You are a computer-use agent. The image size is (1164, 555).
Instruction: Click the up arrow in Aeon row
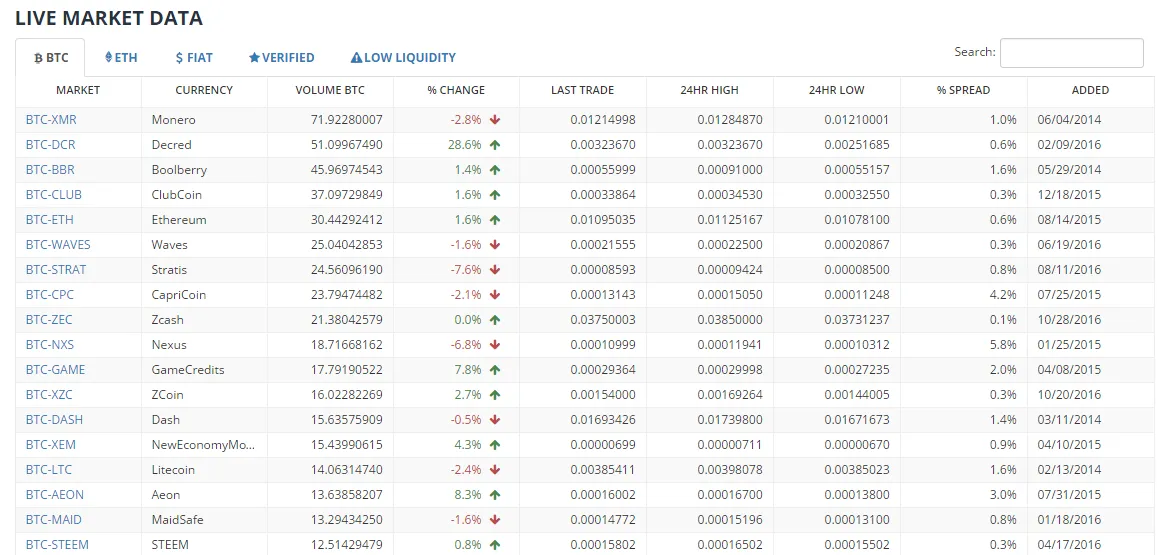coord(495,494)
